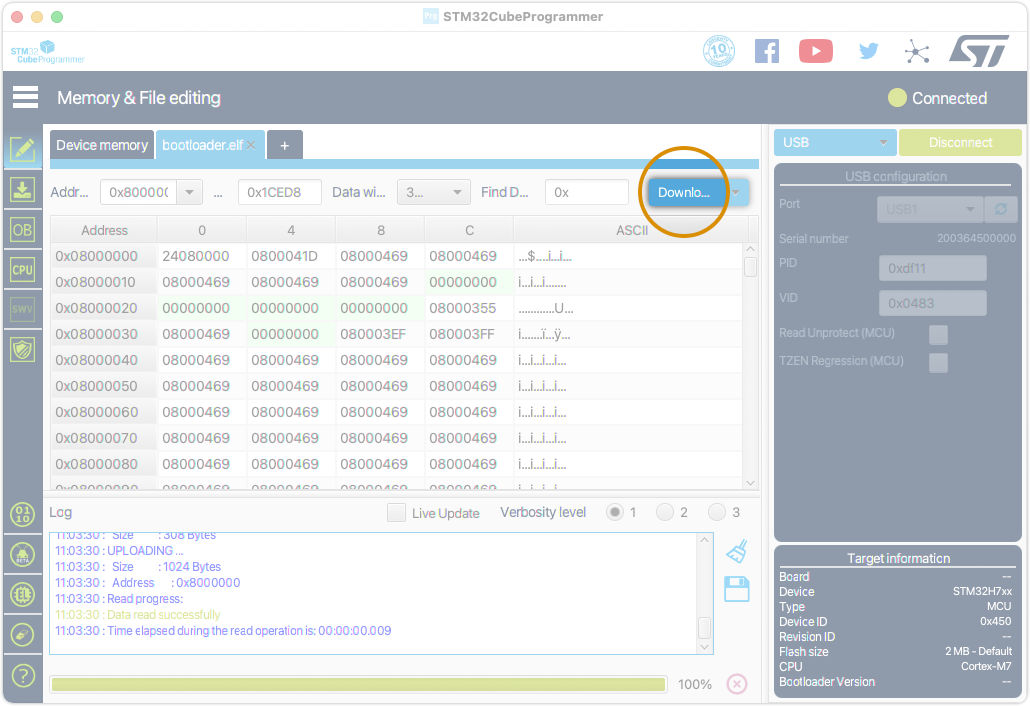This screenshot has width=1030, height=706.
Task: Open the USB1 port dropdown
Action: pos(930,209)
